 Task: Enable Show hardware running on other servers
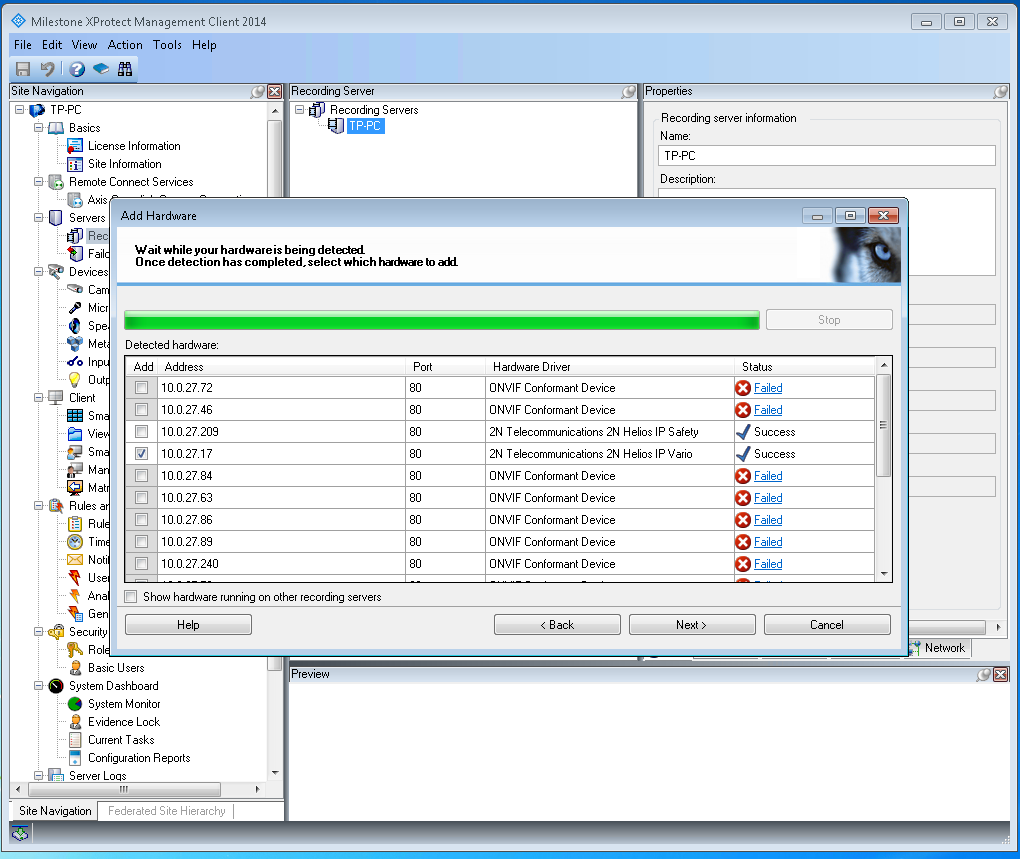pyautogui.click(x=131, y=597)
